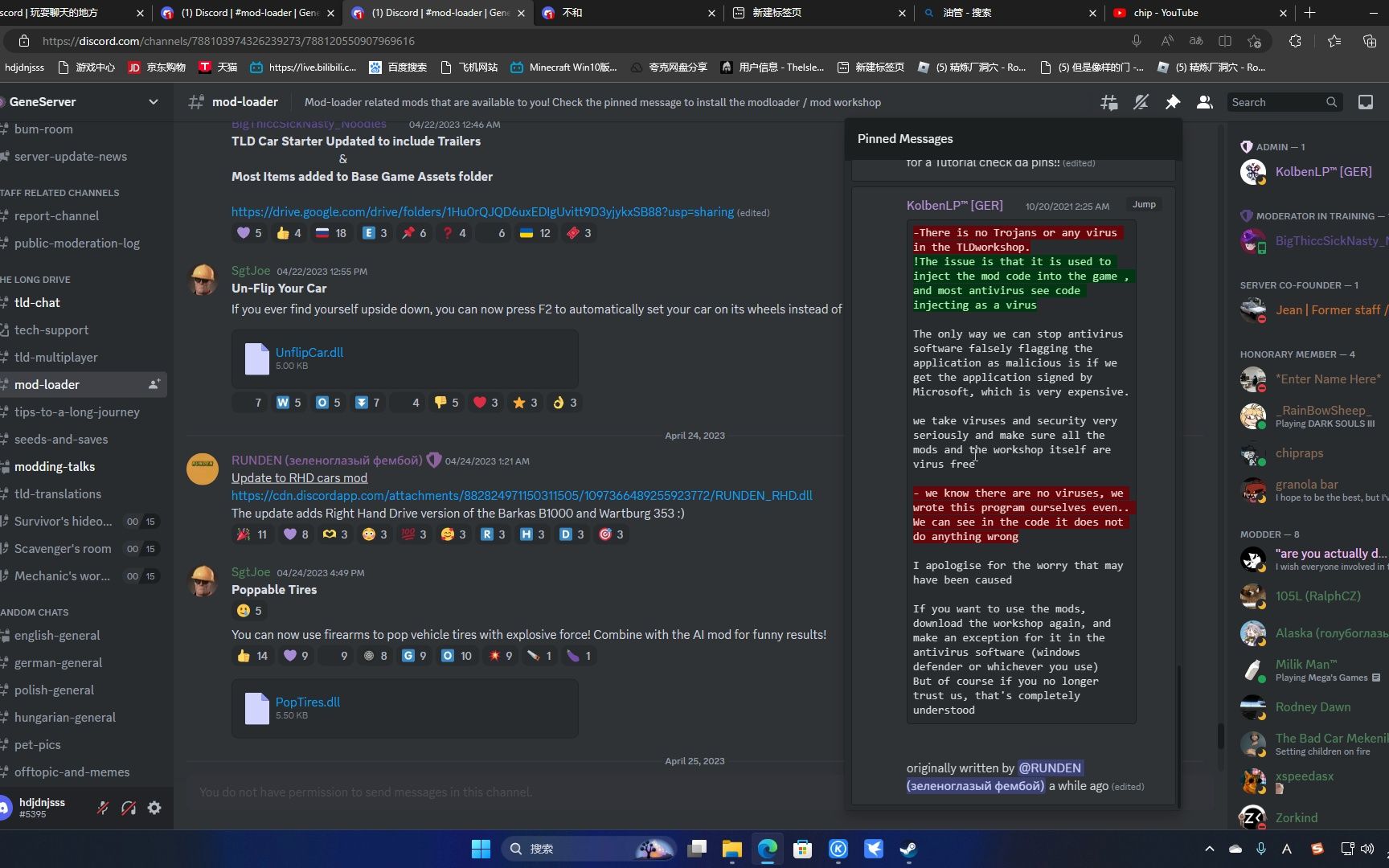Click the create invite icon on mod-loader

click(154, 384)
